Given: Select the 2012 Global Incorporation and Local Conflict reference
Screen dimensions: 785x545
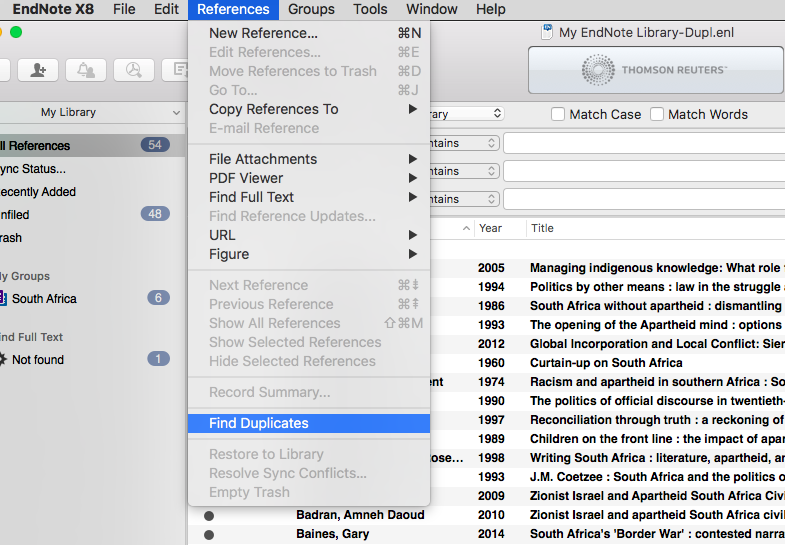Looking at the screenshot, I should 607,344.
